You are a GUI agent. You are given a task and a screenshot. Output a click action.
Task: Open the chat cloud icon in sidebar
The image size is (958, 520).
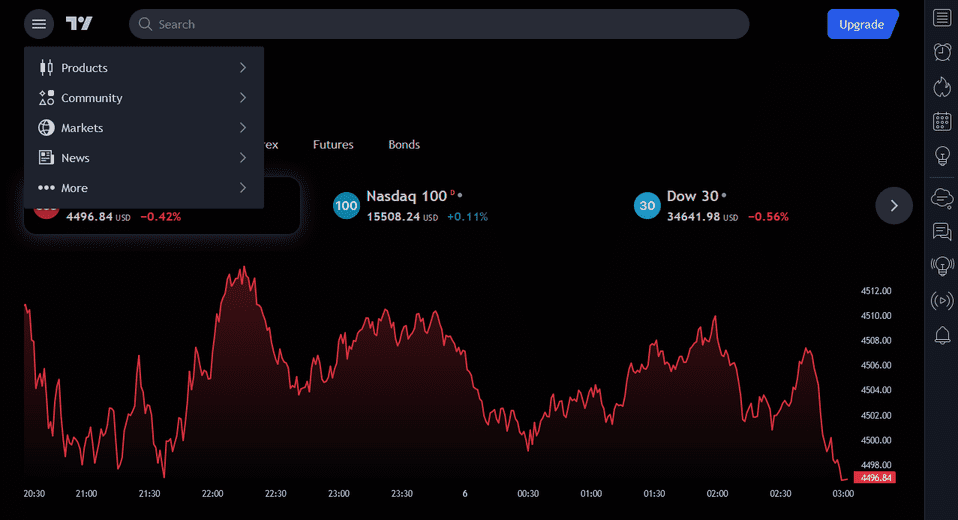click(941, 198)
